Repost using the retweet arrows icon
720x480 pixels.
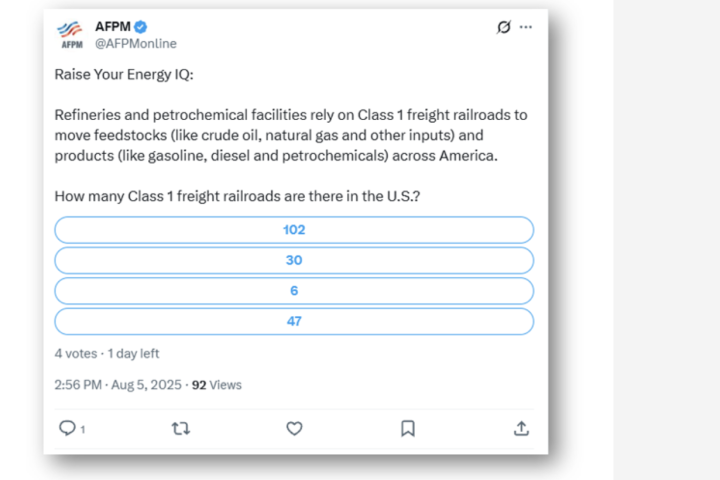180,429
